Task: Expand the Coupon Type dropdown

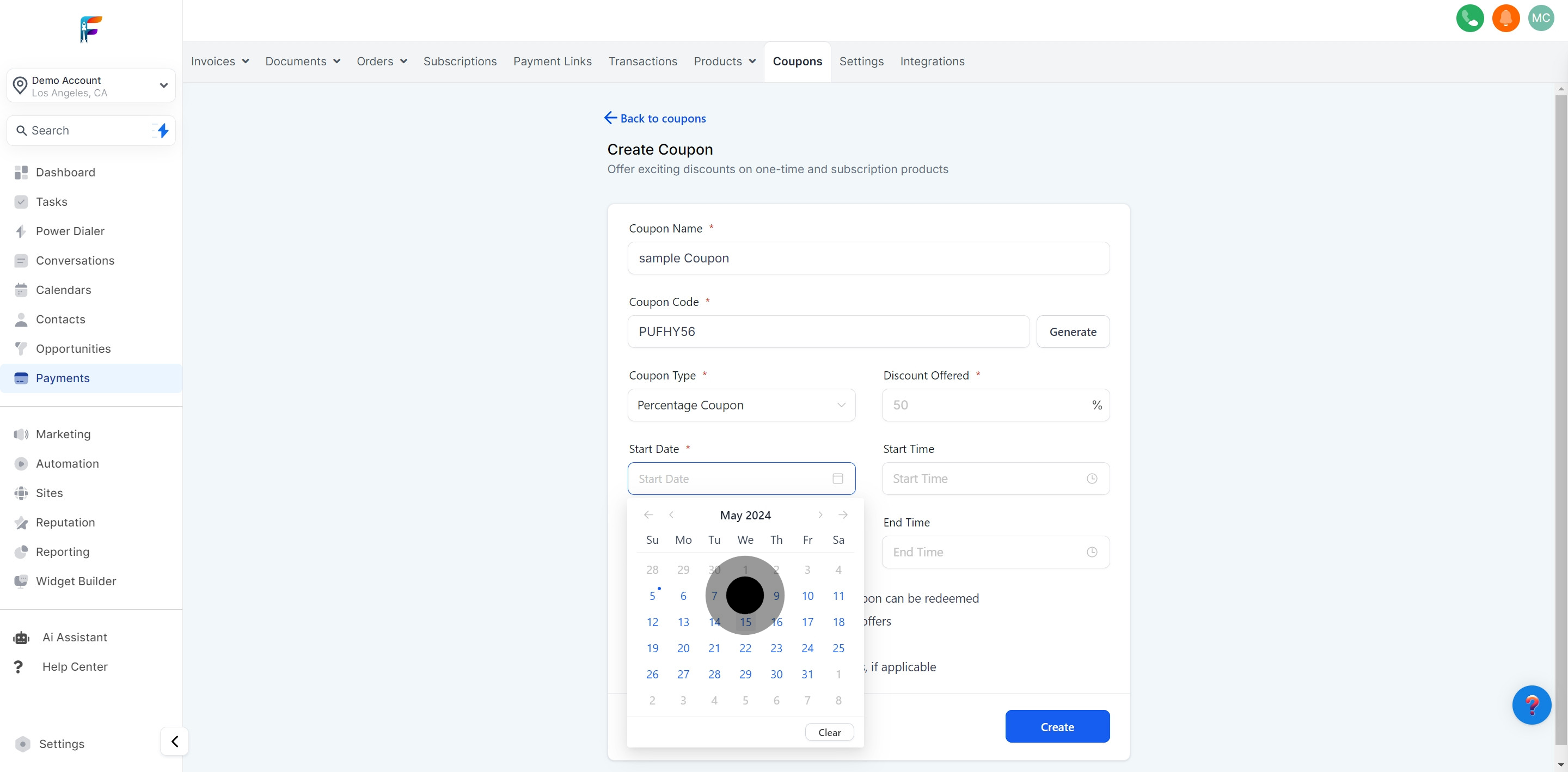Action: [742, 405]
